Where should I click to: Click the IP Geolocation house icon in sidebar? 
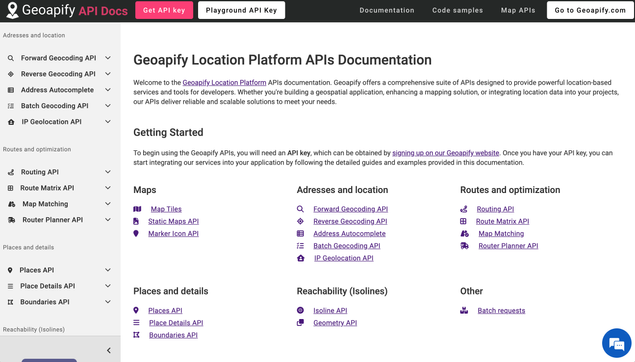click(x=11, y=122)
